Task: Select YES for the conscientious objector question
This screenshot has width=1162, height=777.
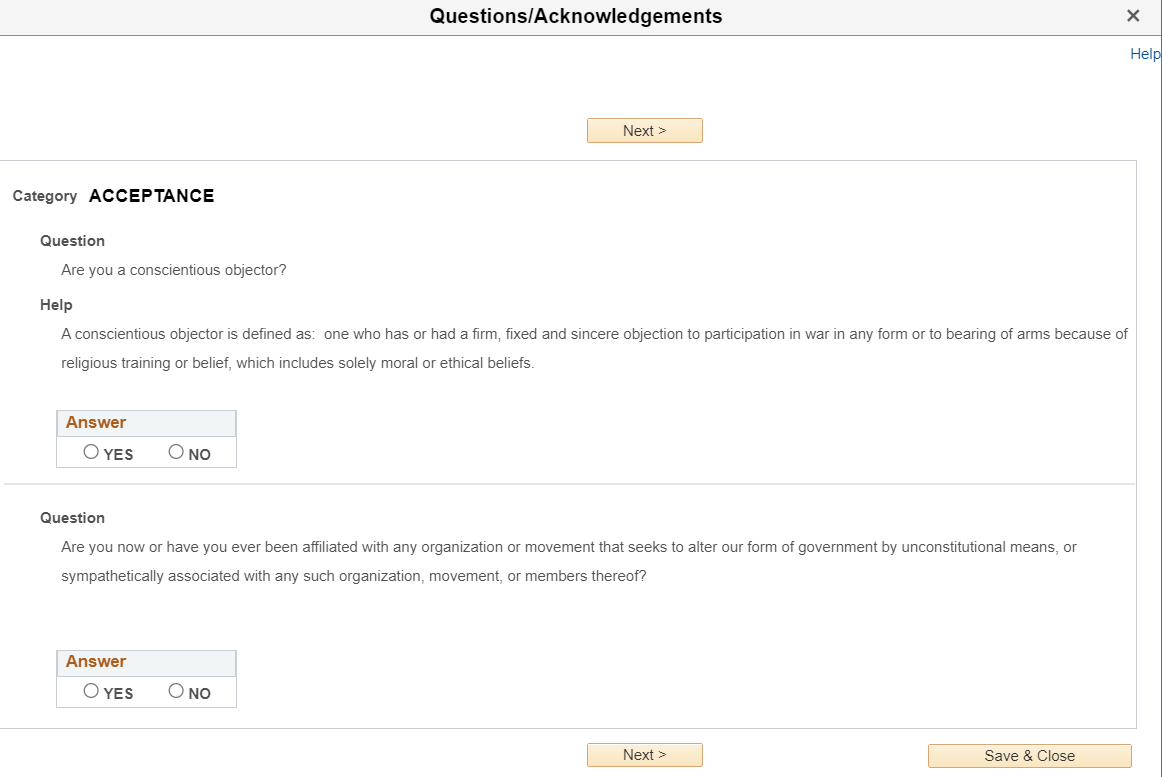Action: (92, 452)
